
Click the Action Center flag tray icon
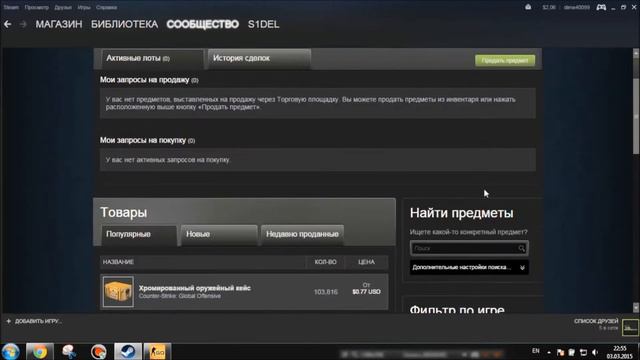(560, 352)
